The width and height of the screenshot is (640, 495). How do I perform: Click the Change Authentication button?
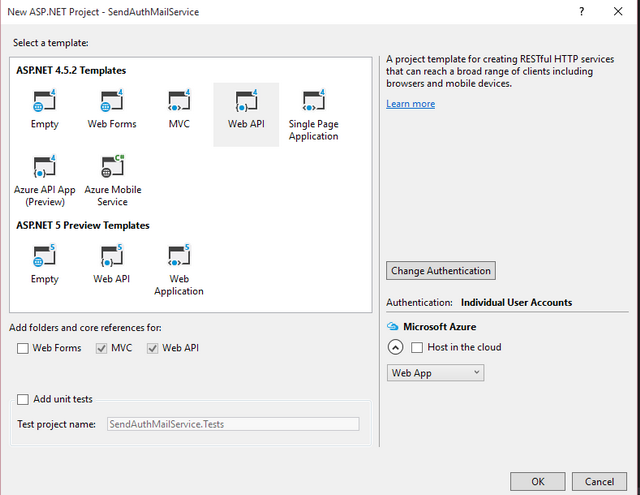441,271
